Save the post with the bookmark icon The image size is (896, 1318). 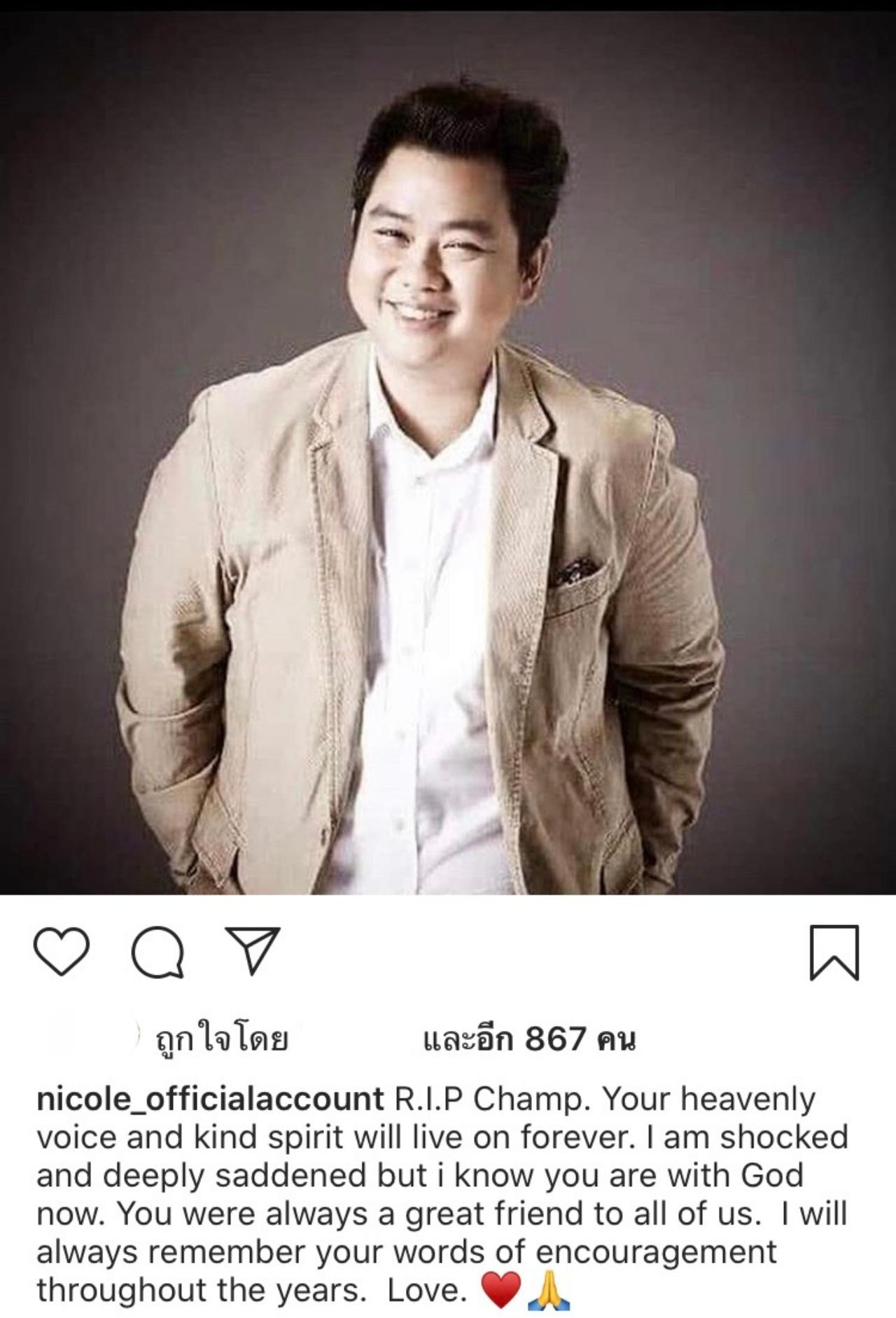[834, 952]
